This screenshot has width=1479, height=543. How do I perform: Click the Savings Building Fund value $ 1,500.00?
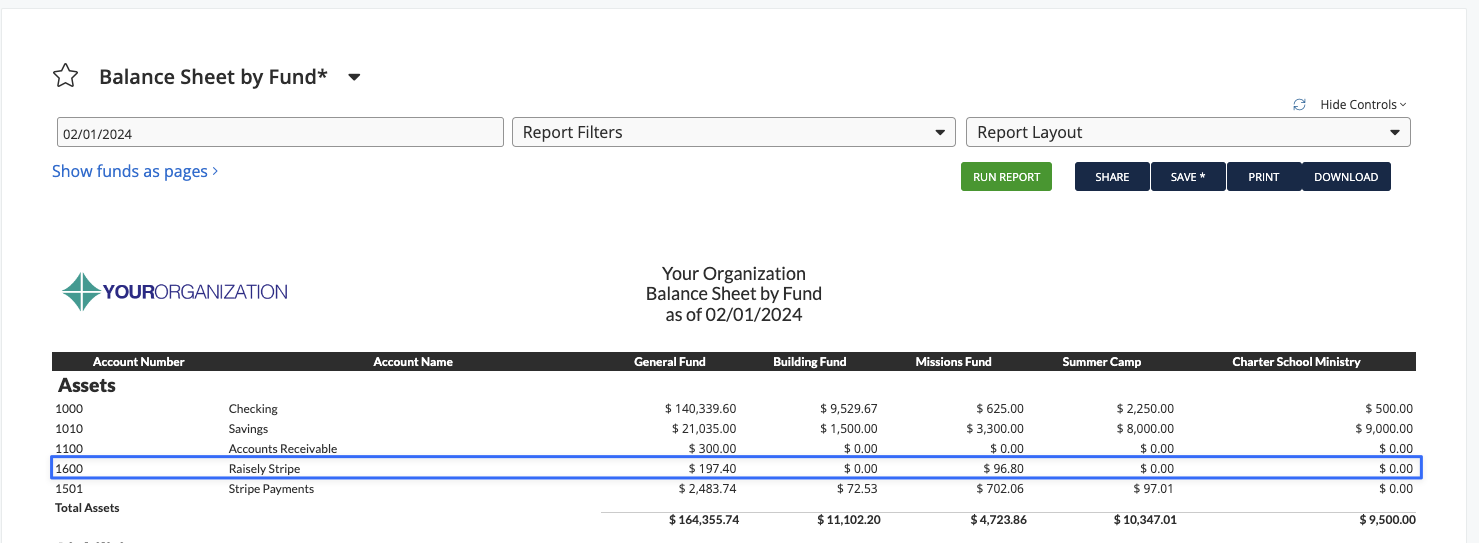[847, 429]
